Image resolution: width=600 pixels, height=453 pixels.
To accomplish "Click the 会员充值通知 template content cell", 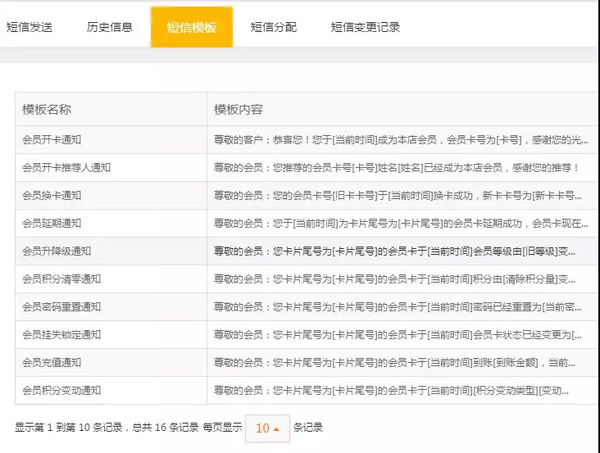I will [x=400, y=362].
